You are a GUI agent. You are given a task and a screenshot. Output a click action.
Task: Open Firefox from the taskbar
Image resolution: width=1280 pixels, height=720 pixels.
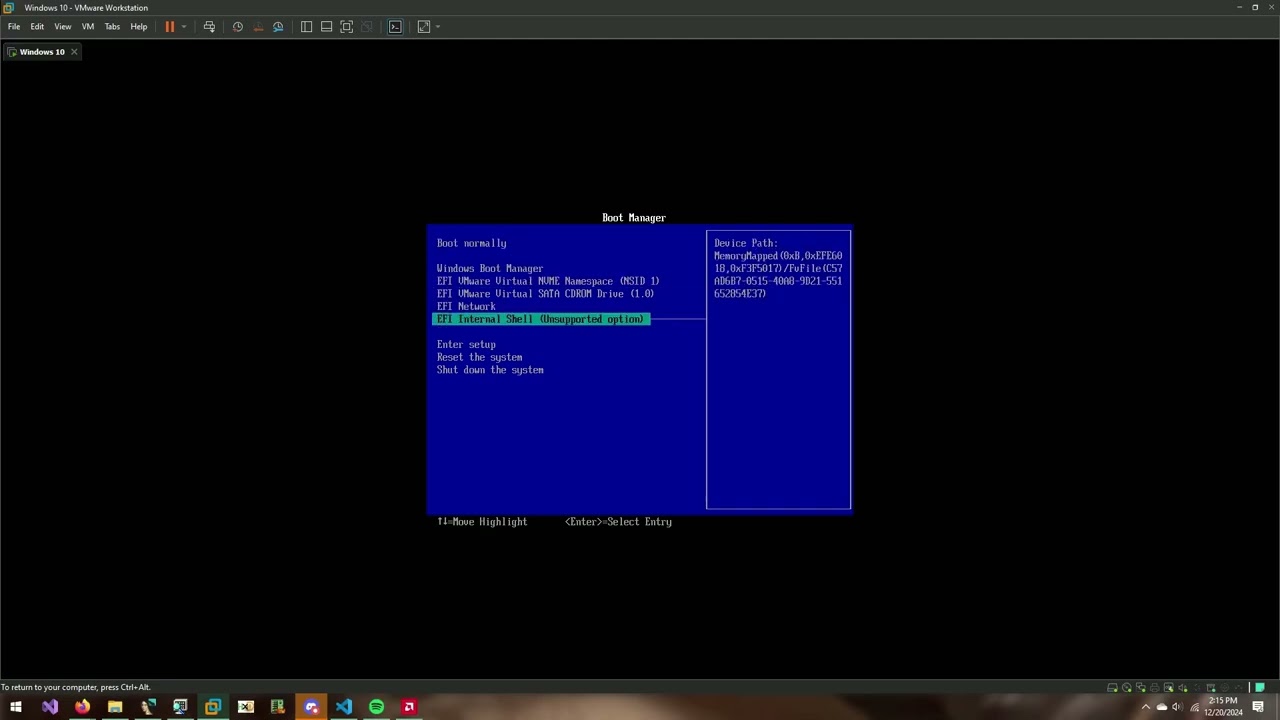click(x=82, y=707)
